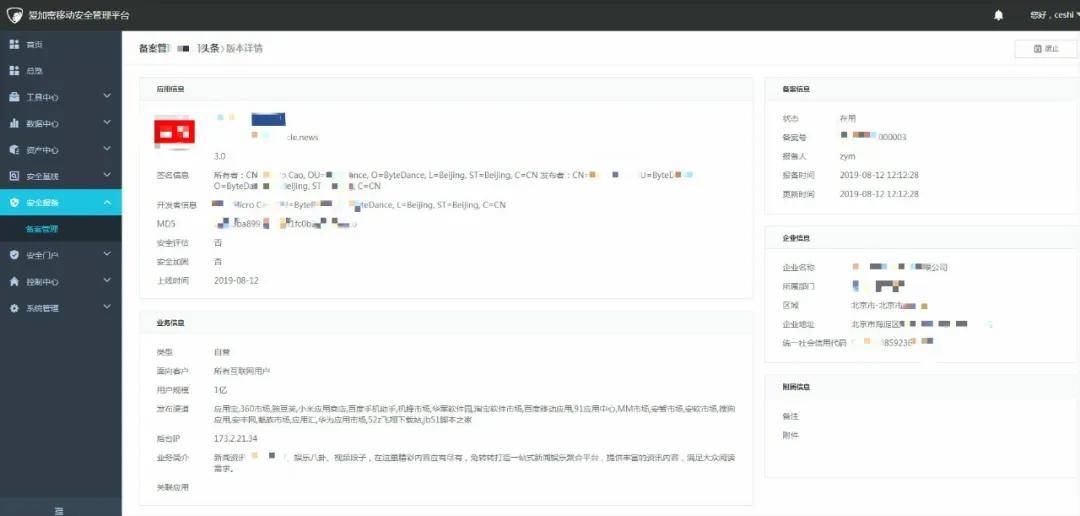Click the shield logo in the header

tap(14, 14)
